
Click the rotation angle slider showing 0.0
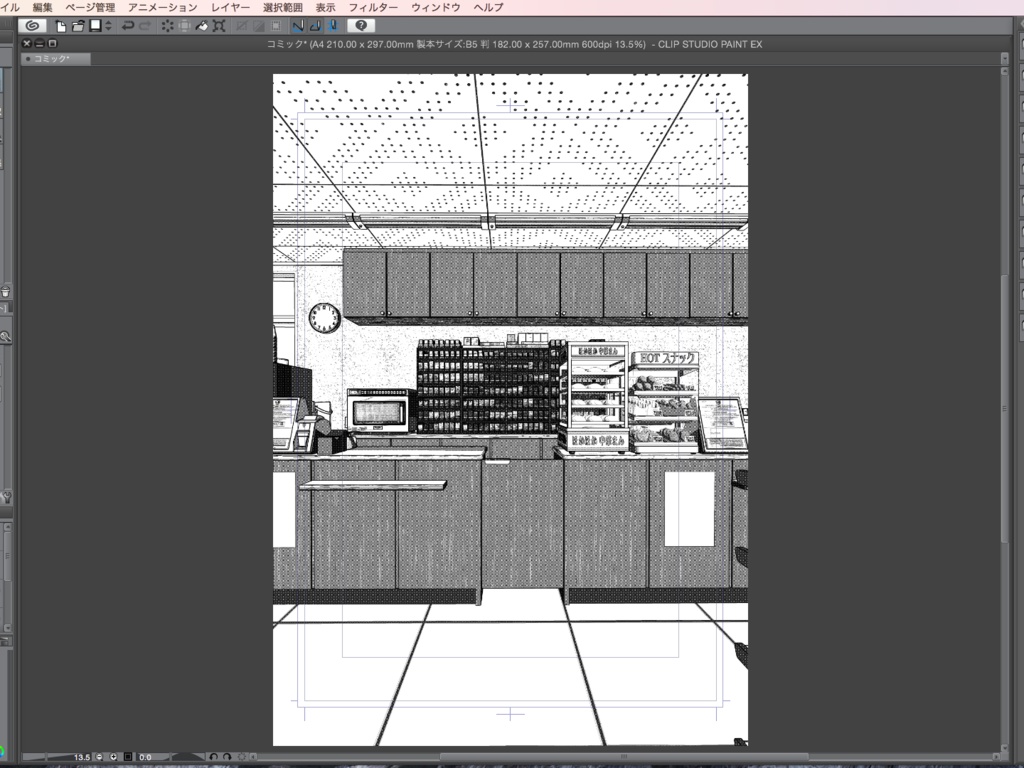click(171, 757)
